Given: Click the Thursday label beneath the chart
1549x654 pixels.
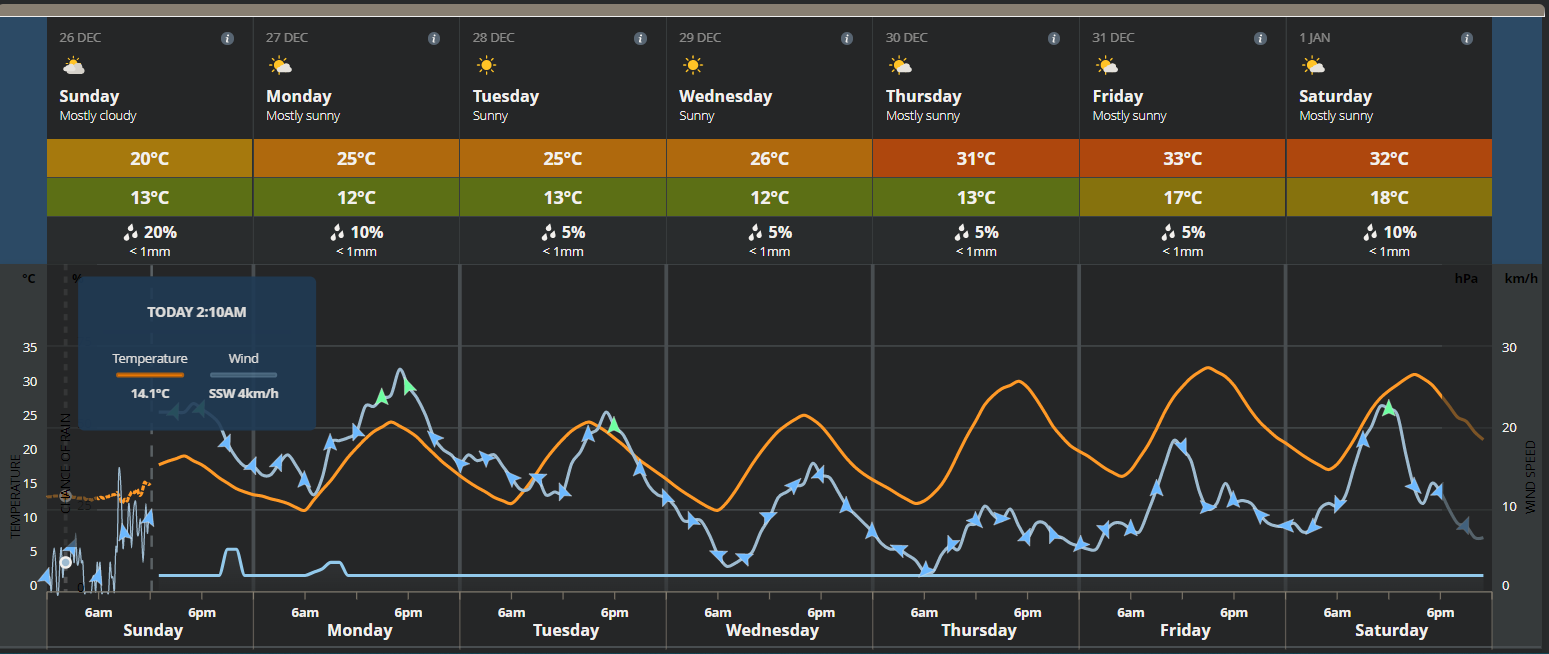Looking at the screenshot, I should point(978,630).
